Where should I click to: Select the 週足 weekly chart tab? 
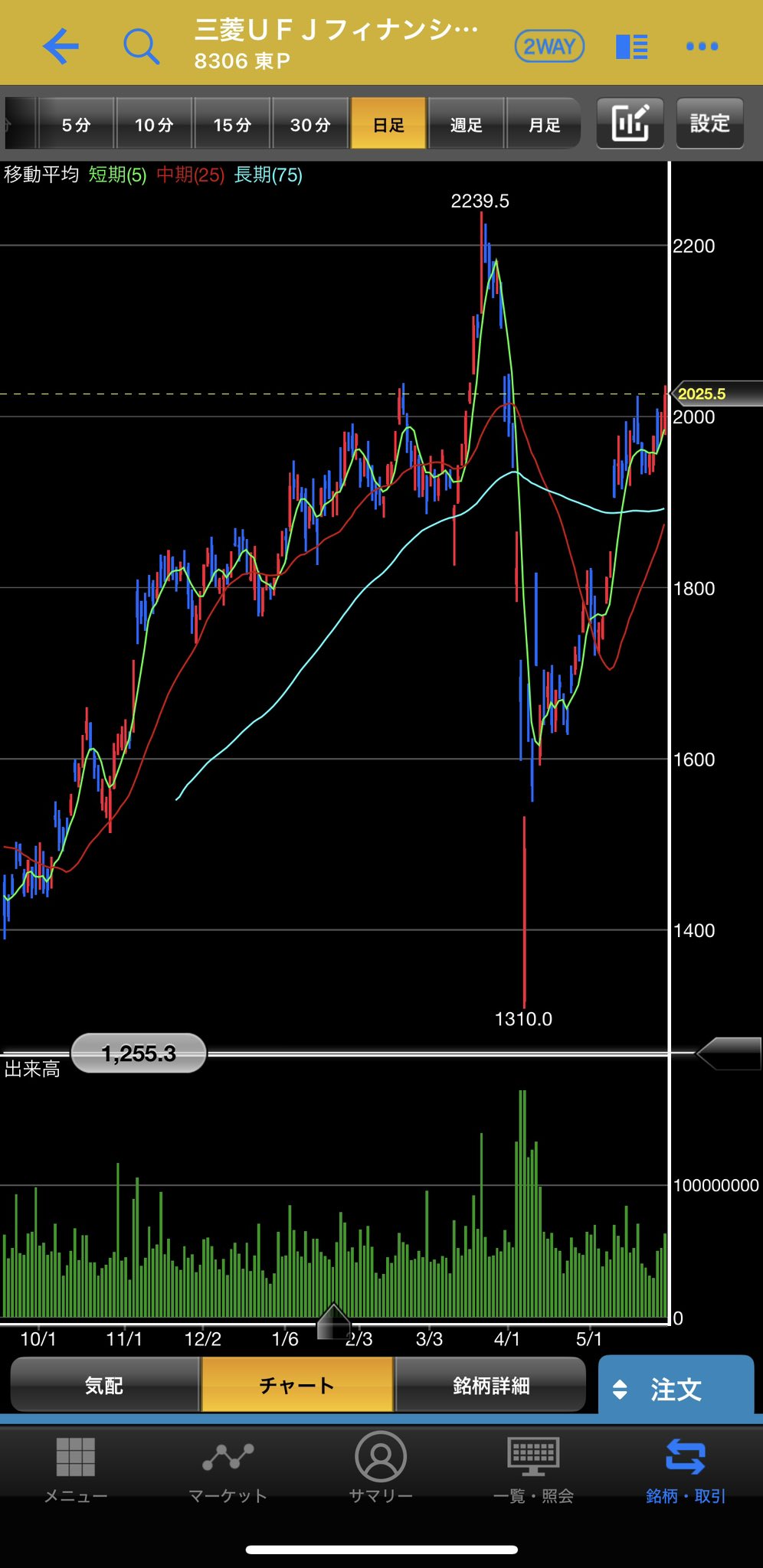pyautogui.click(x=467, y=124)
